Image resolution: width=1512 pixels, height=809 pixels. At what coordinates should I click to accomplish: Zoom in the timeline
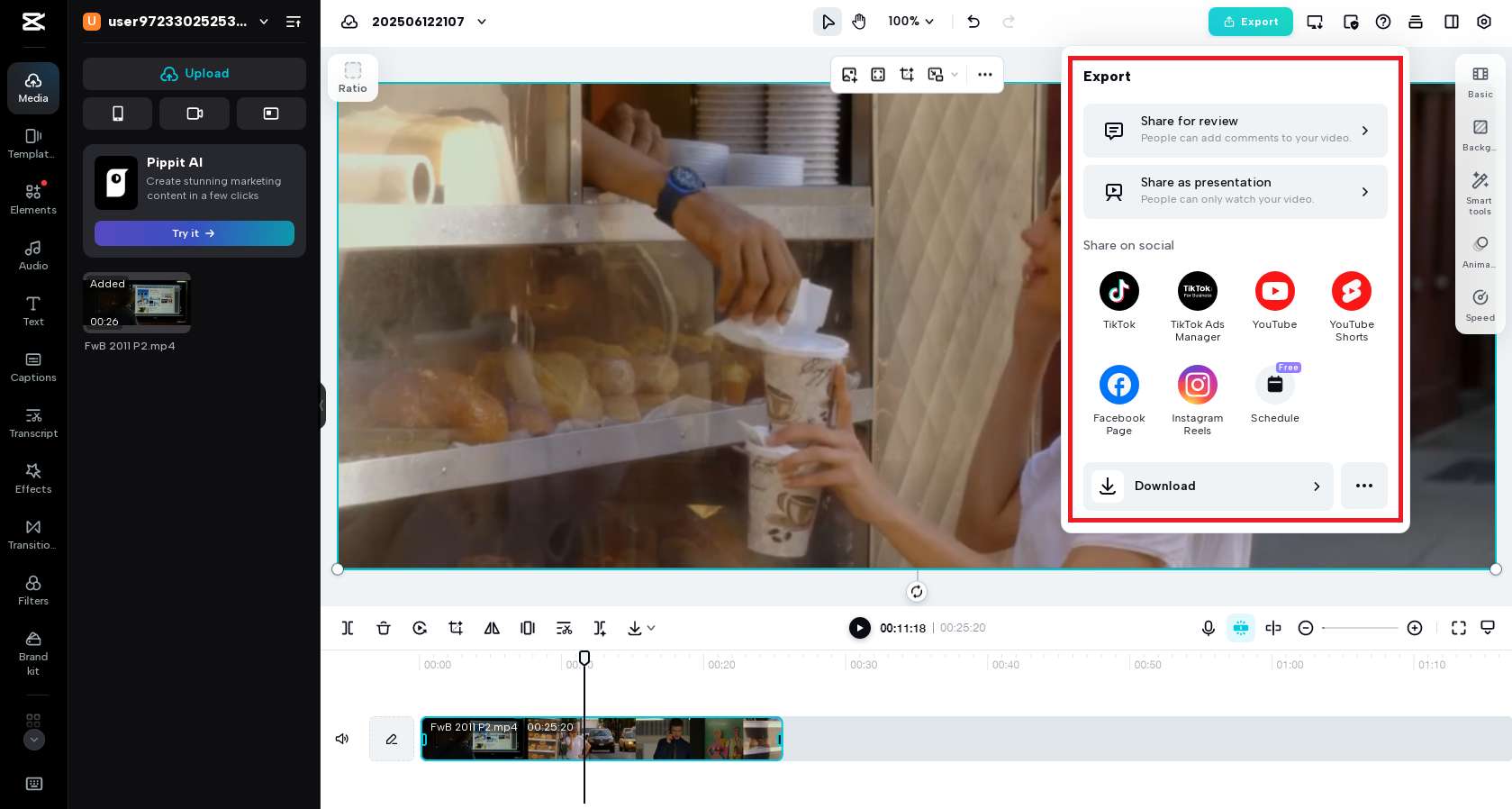click(x=1415, y=628)
